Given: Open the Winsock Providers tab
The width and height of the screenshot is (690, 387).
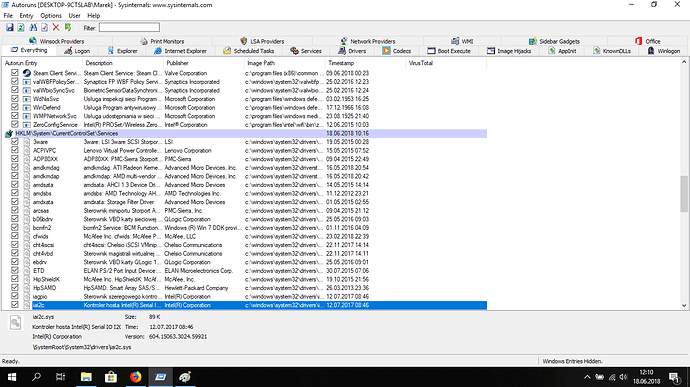Looking at the screenshot, I should (x=56, y=41).
